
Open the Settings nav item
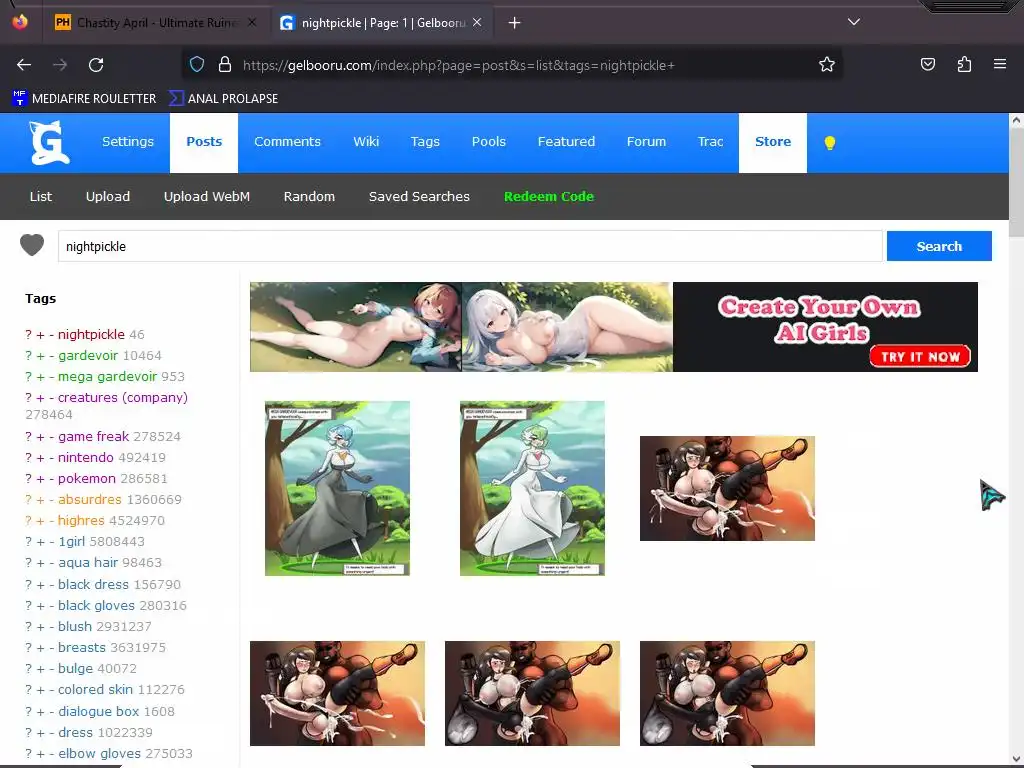pyautogui.click(x=128, y=142)
